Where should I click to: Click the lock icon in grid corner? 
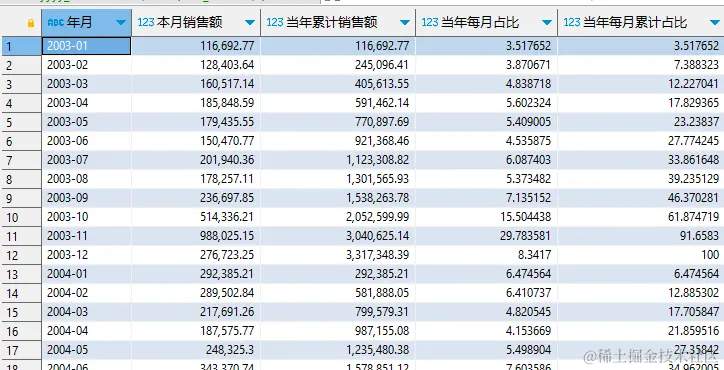pyautogui.click(x=31, y=23)
